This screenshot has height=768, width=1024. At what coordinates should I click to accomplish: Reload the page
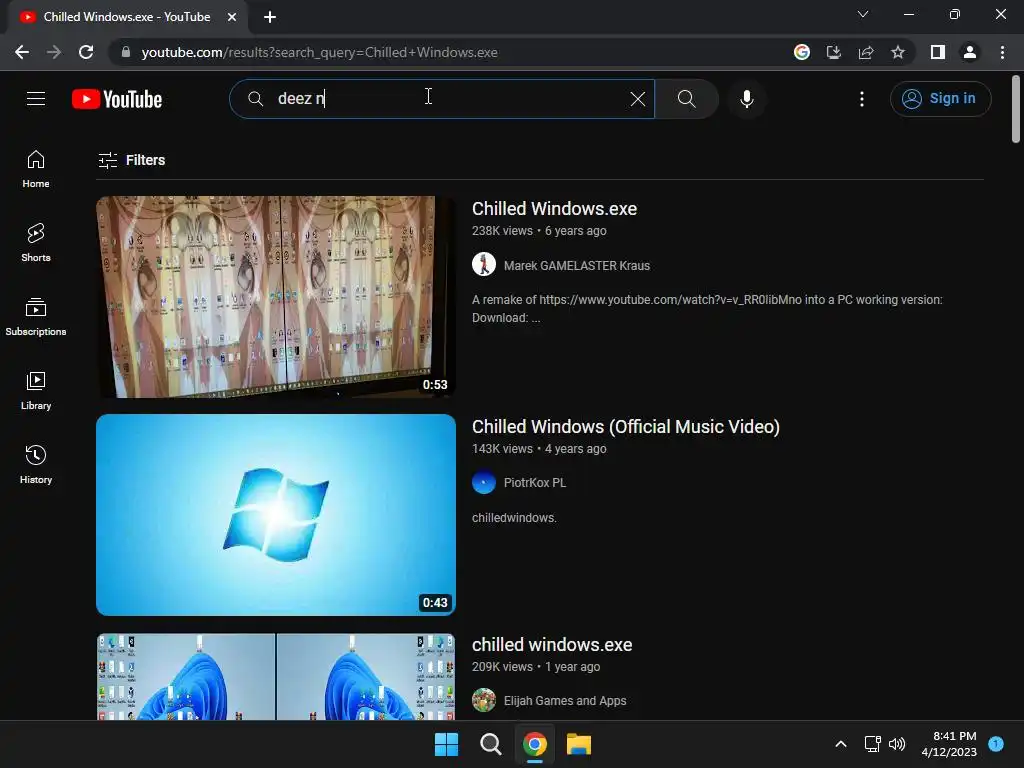86,52
